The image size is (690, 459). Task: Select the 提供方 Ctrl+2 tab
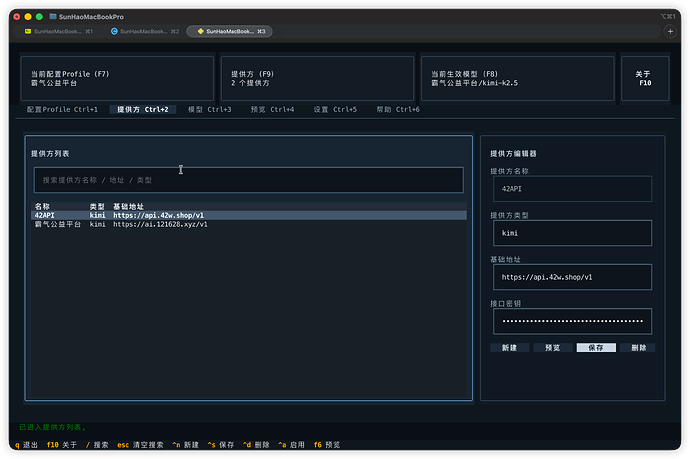pos(143,110)
